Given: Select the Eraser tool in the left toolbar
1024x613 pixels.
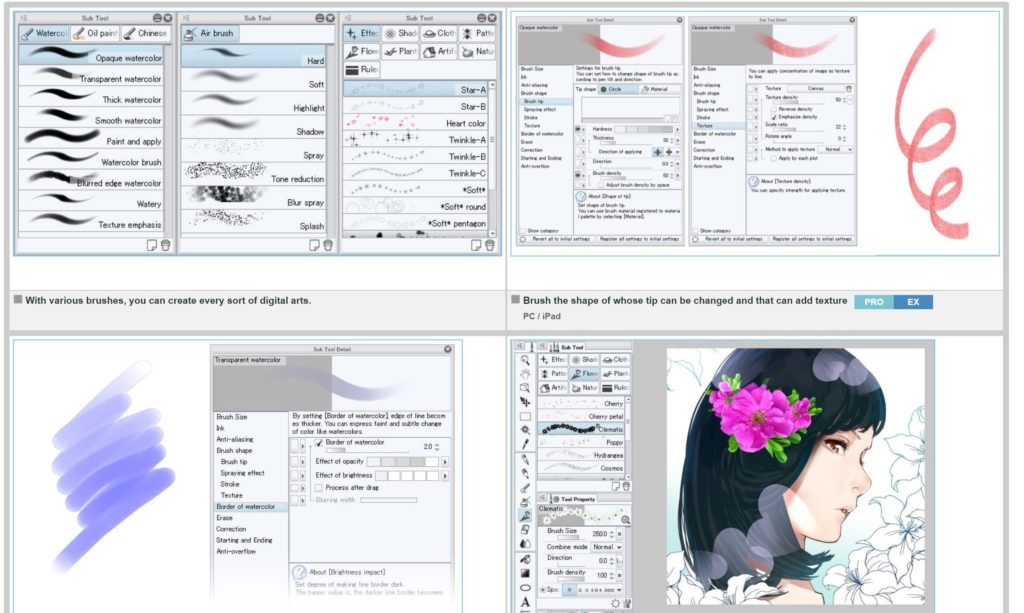Looking at the screenshot, I should (x=523, y=529).
